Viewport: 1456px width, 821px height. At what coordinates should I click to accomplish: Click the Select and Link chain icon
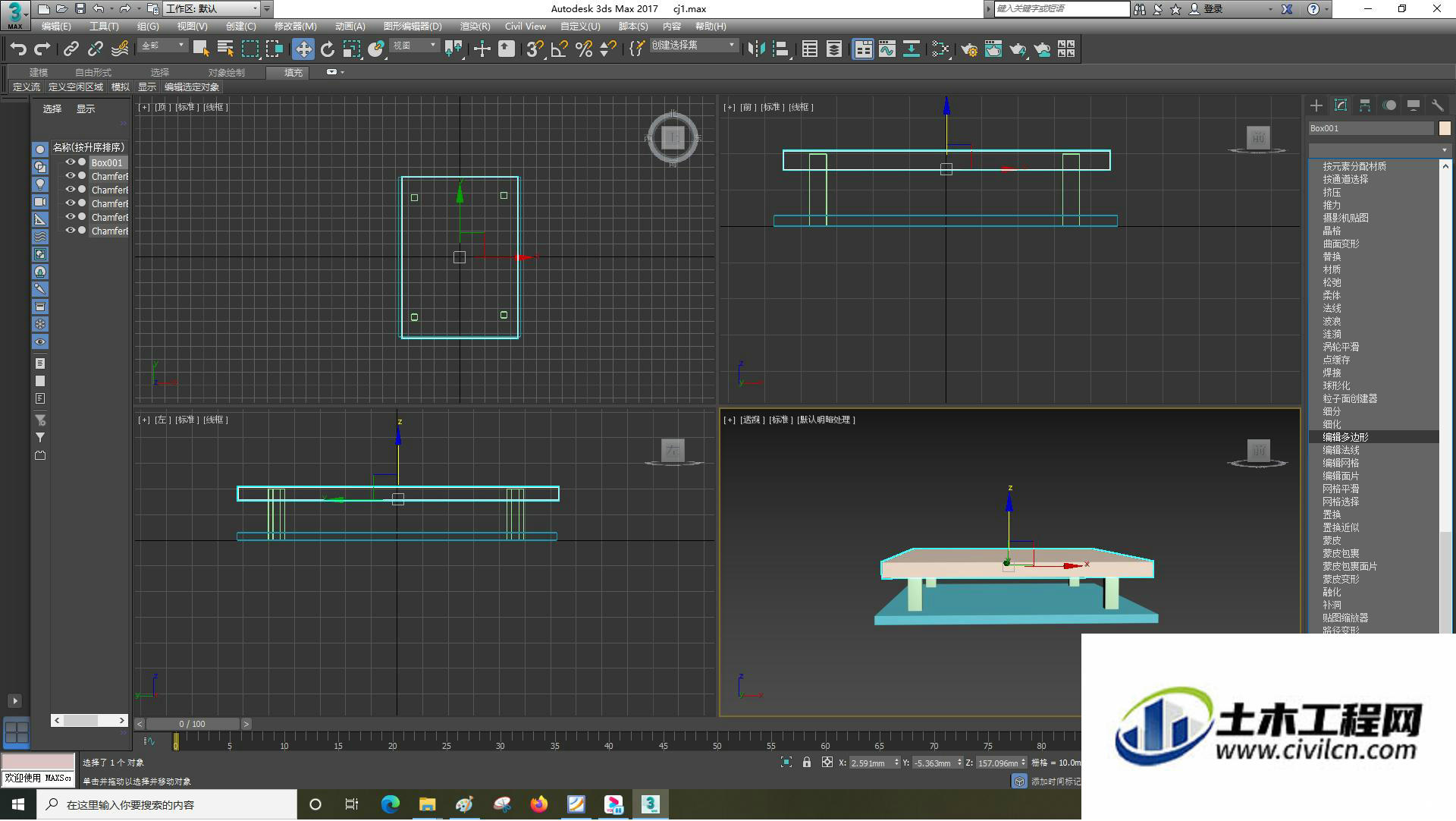coord(71,49)
